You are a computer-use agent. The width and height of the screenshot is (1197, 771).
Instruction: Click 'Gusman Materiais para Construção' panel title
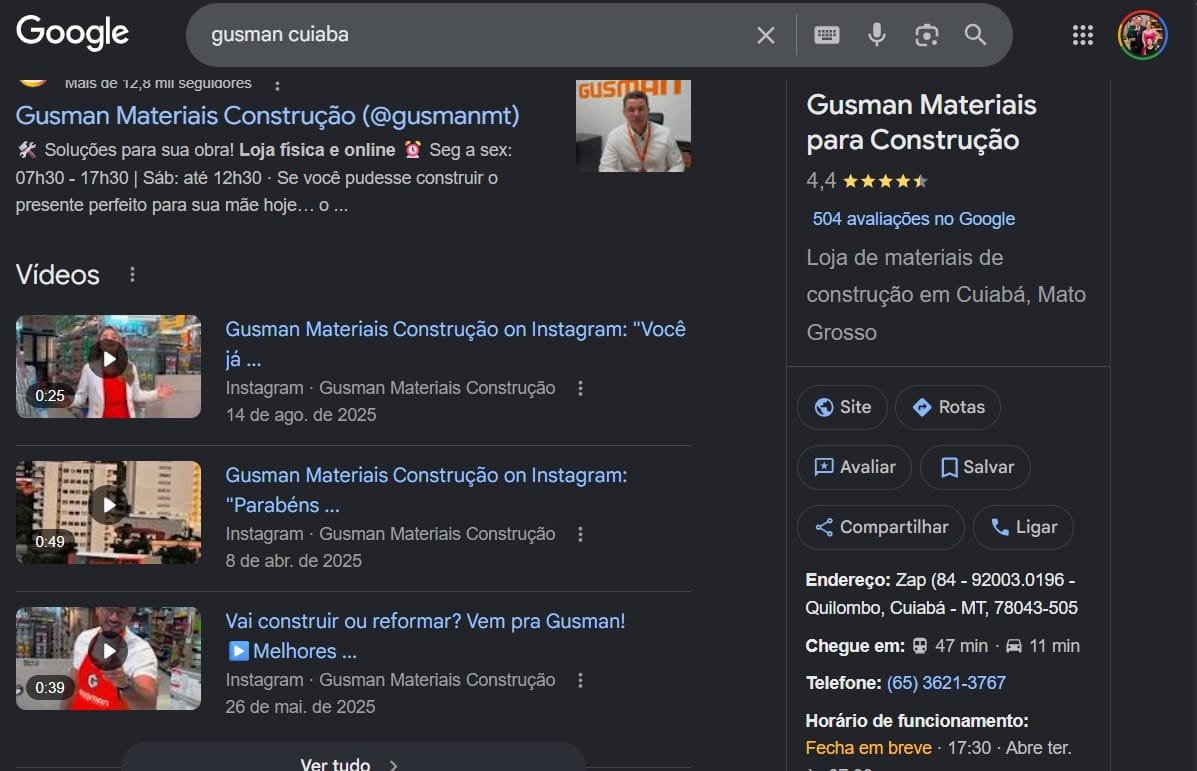tap(921, 122)
